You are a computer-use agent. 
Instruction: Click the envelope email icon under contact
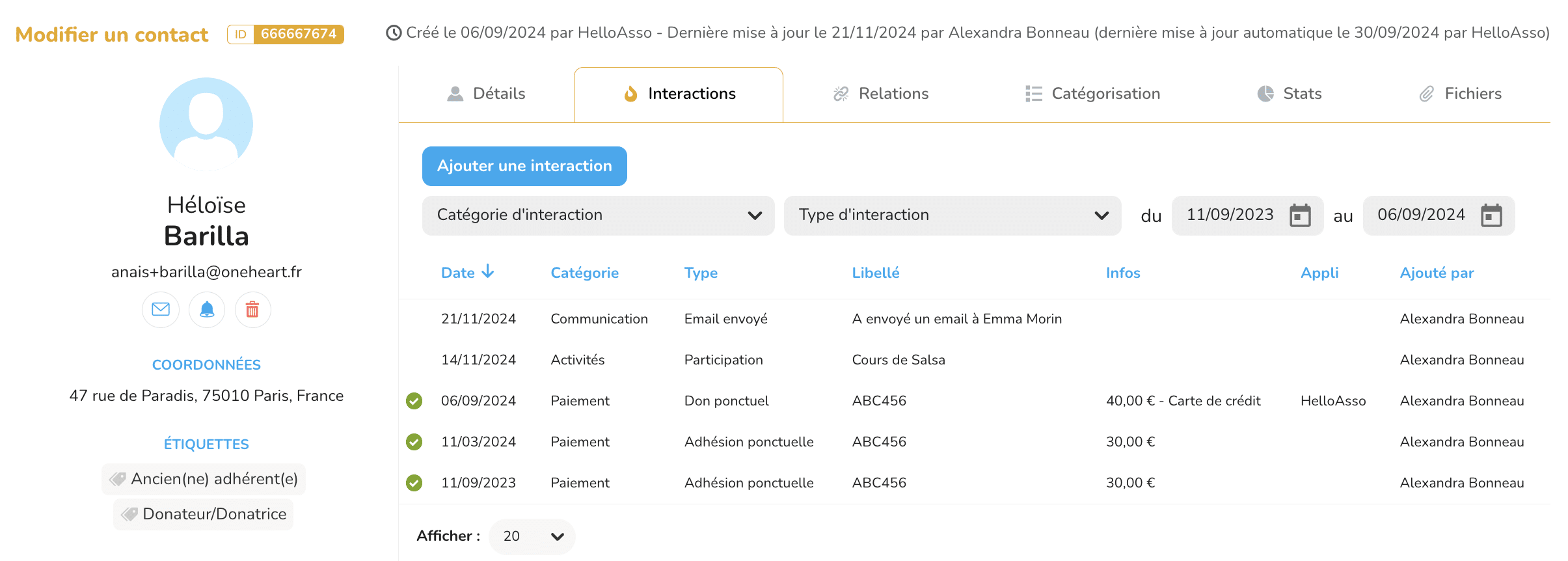(x=161, y=310)
